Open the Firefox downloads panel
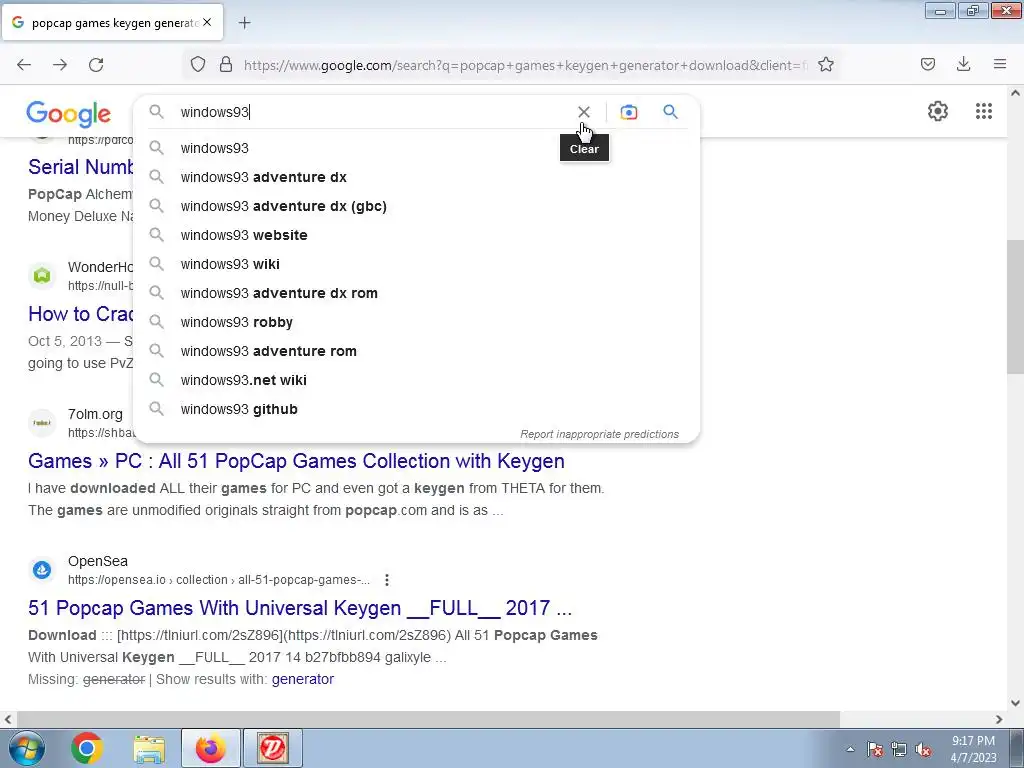 coord(963,64)
